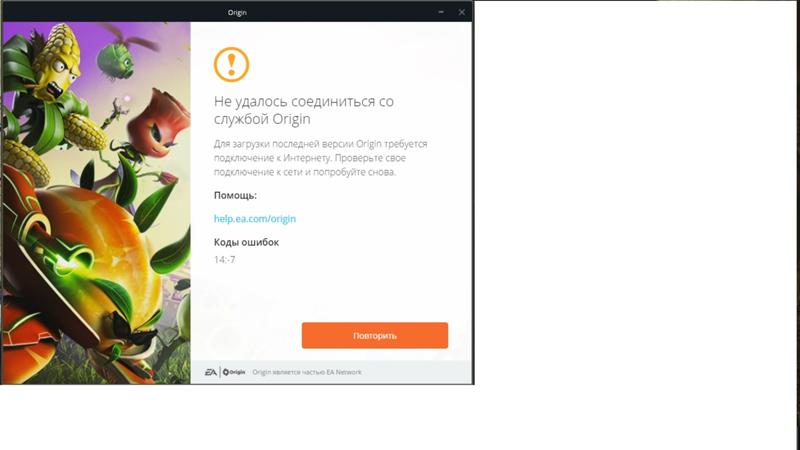
Task: Click the Помощь: label
Action: point(235,195)
